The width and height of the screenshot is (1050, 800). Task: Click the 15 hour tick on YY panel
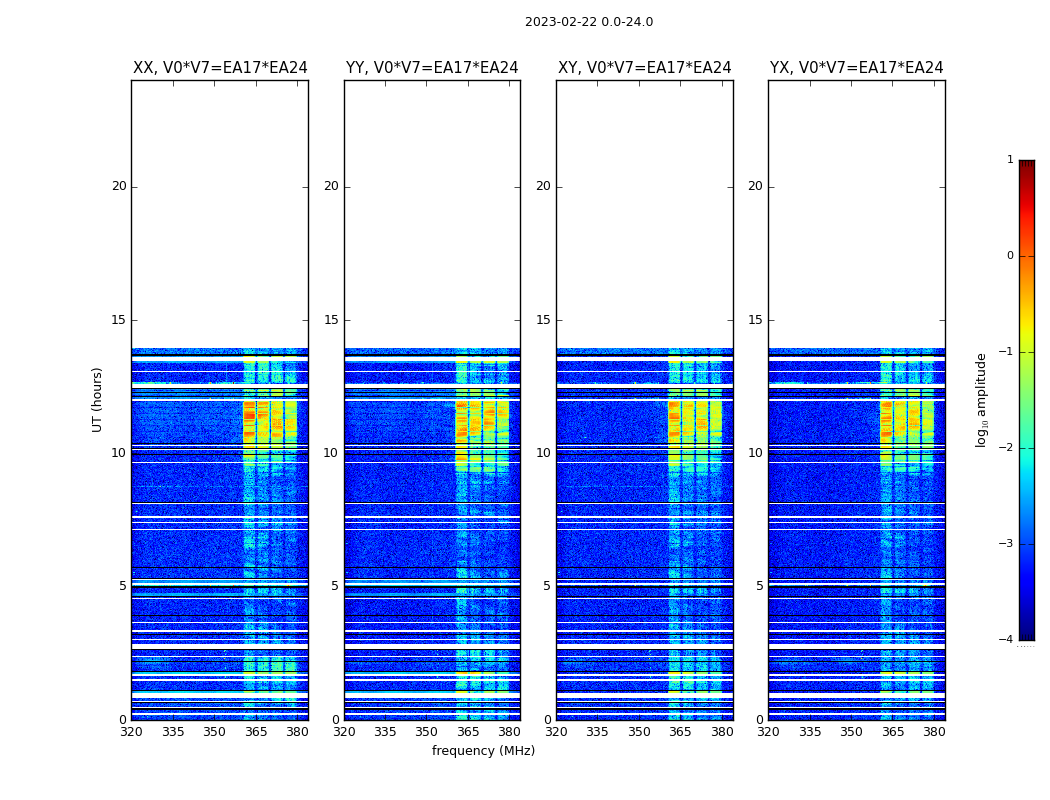331,319
